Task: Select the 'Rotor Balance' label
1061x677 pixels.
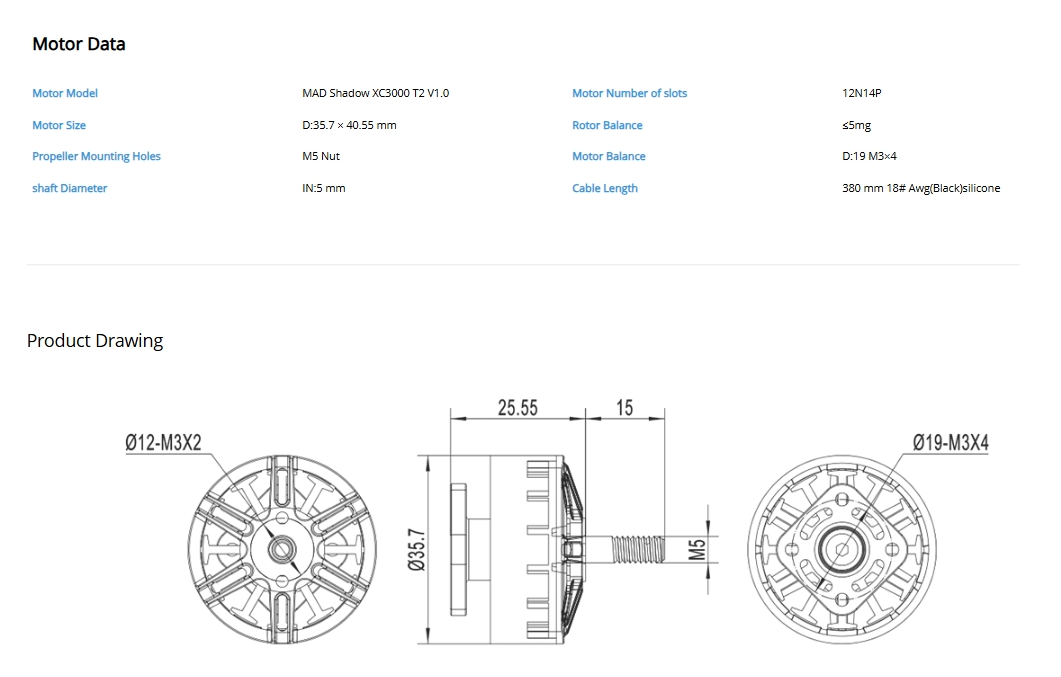Action: (x=607, y=125)
